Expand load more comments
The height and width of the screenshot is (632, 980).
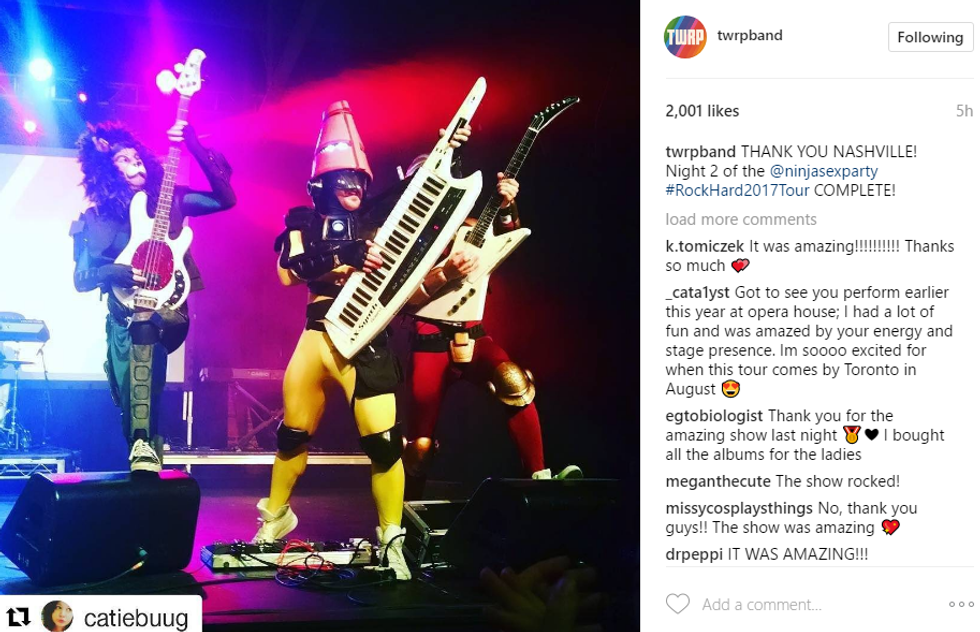click(741, 219)
